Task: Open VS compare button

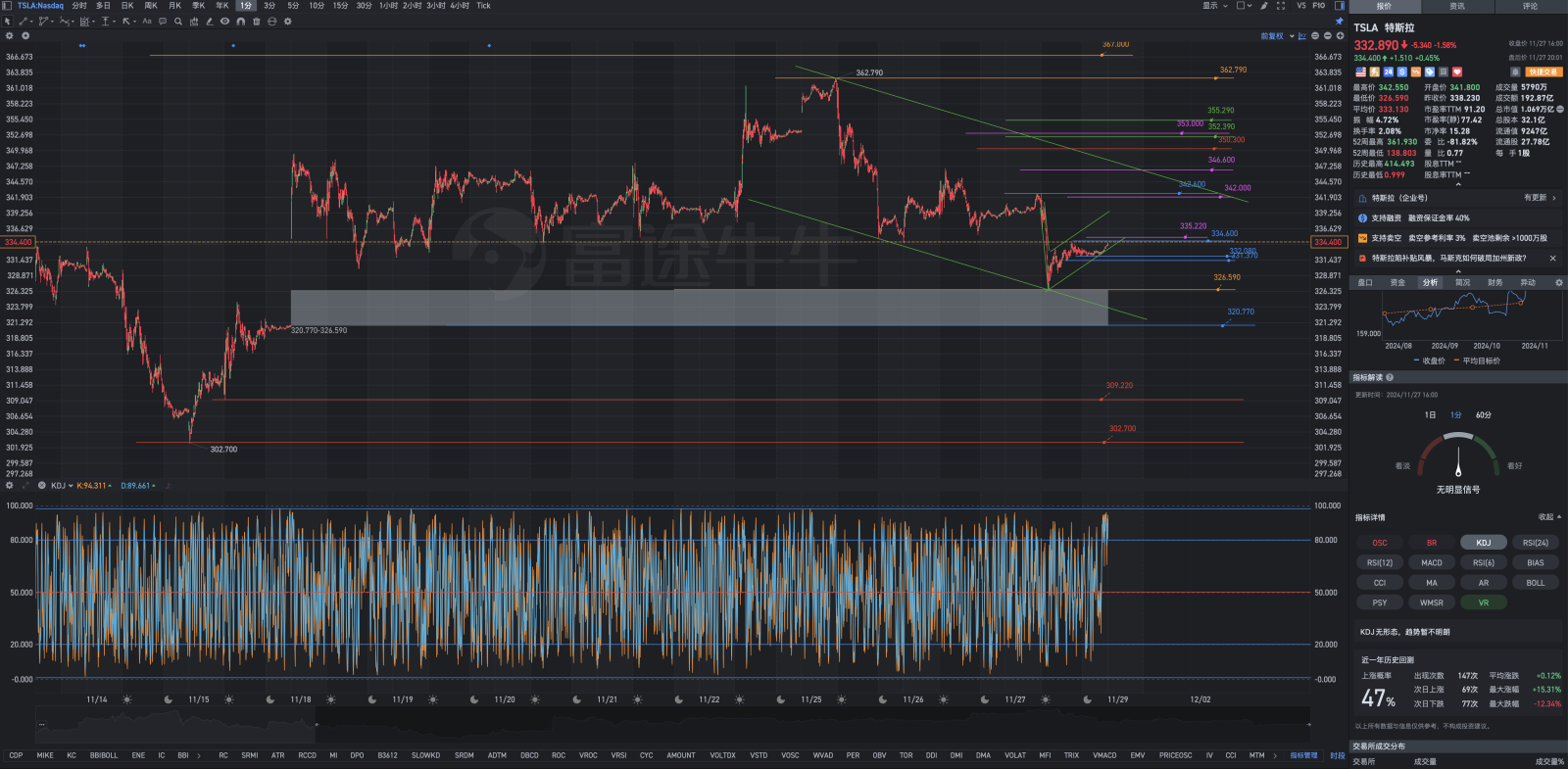Action: click(1301, 6)
